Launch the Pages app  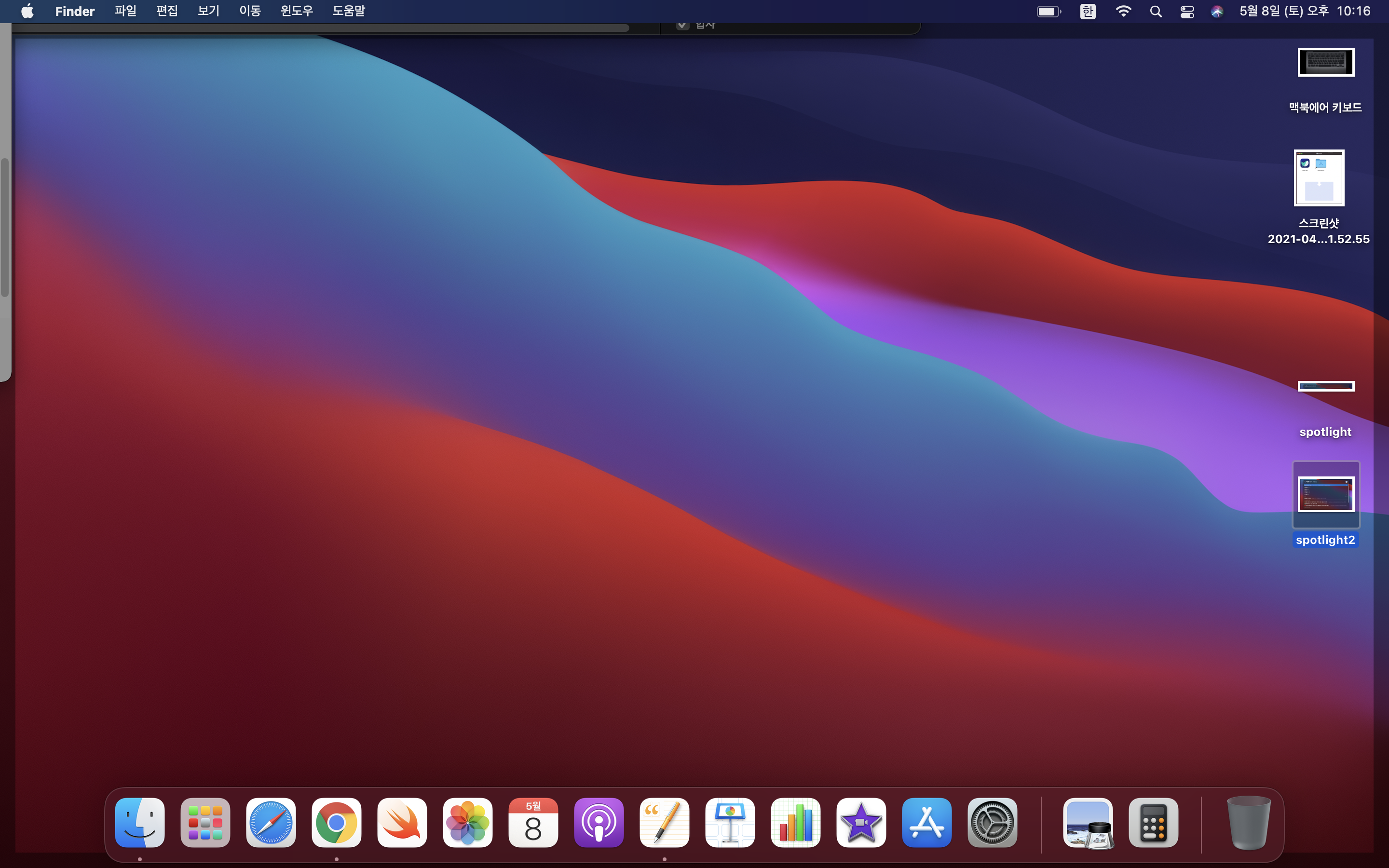[664, 822]
